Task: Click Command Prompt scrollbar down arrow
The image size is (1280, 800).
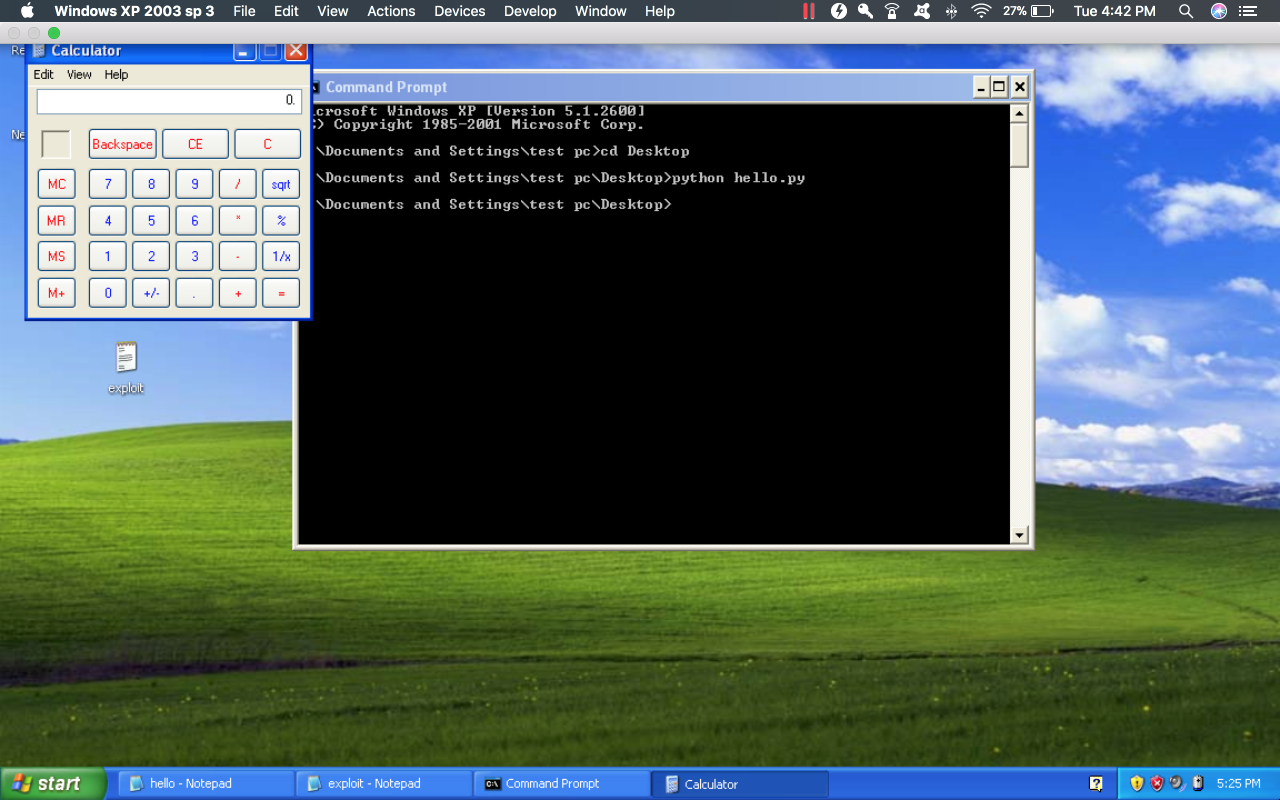Action: click(1019, 535)
